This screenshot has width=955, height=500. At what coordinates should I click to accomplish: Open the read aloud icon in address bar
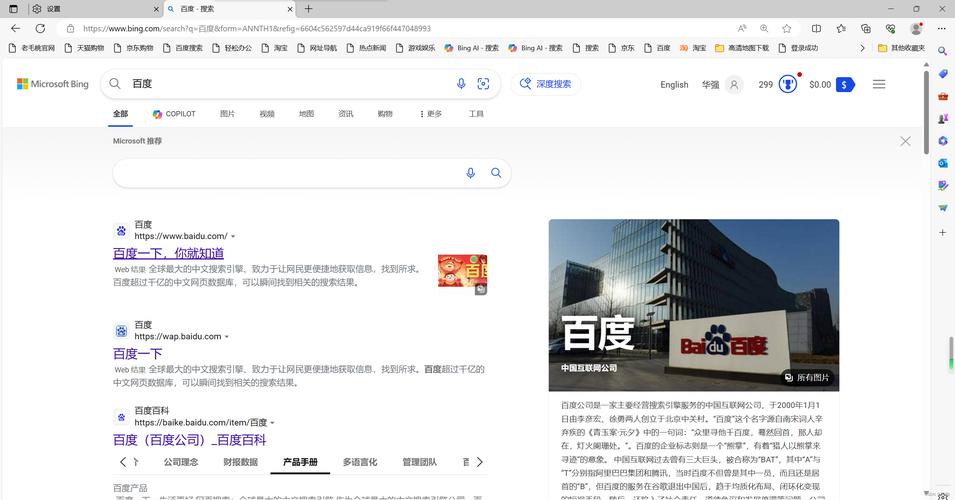pyautogui.click(x=742, y=29)
